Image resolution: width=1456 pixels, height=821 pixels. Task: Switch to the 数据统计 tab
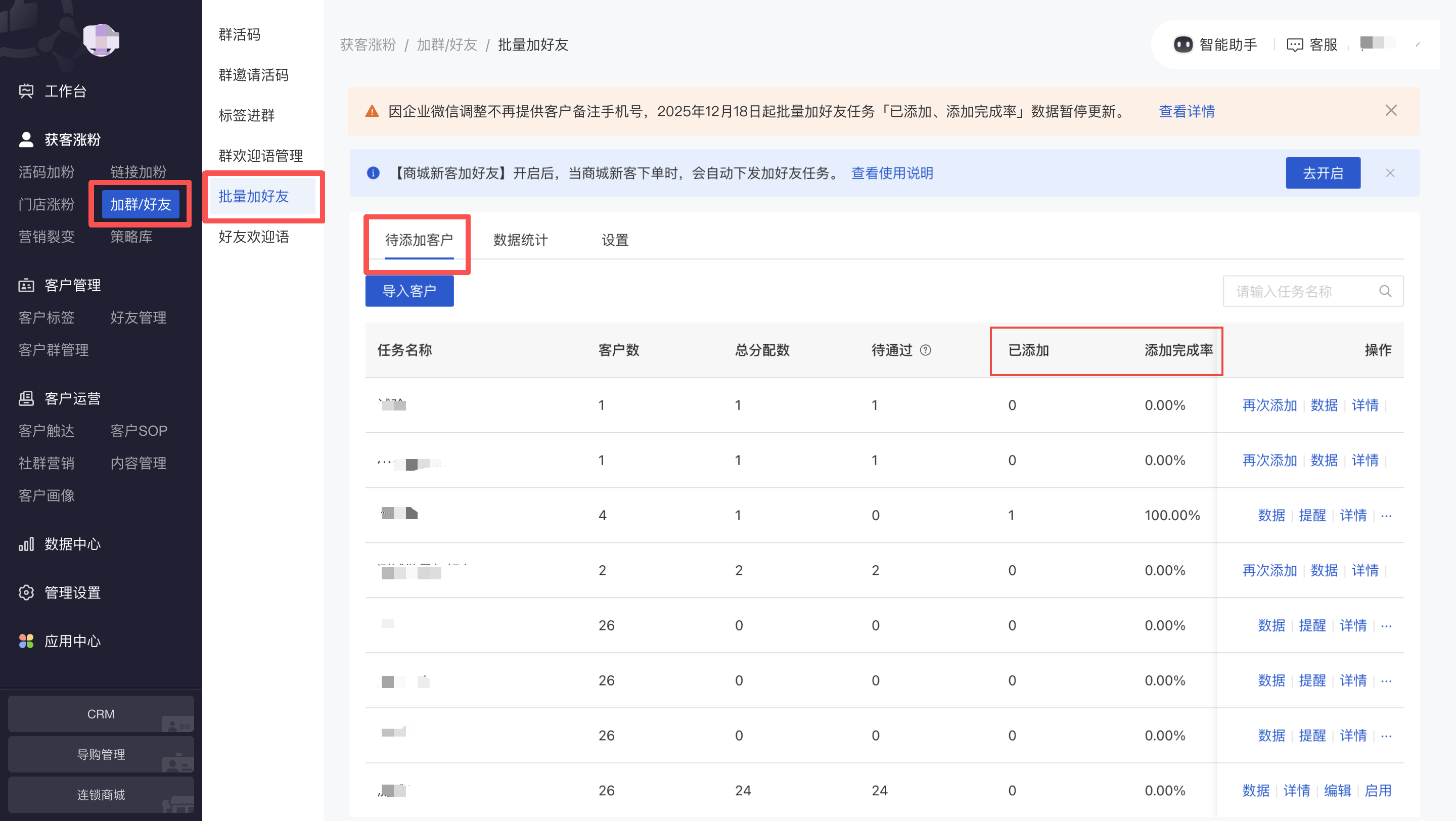[520, 240]
